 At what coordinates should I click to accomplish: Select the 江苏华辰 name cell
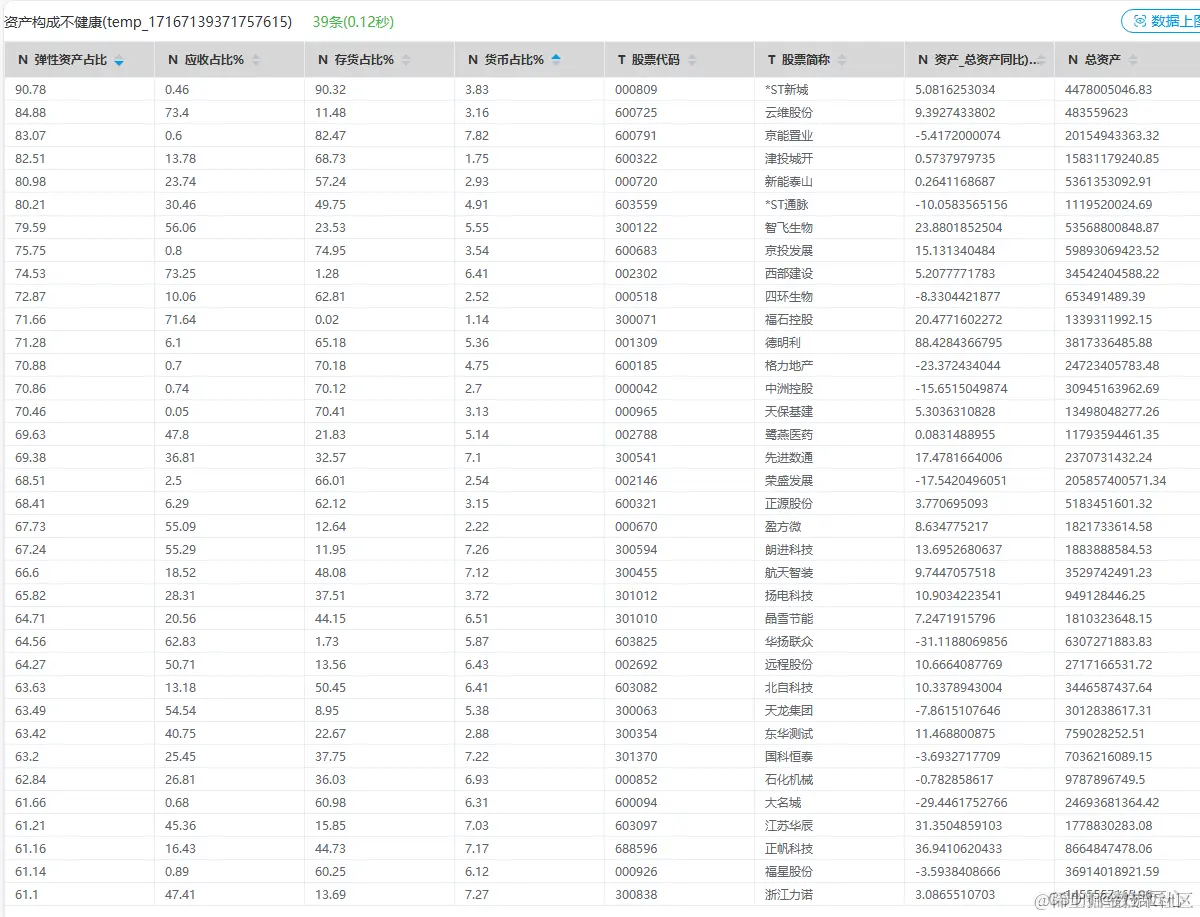pos(789,826)
